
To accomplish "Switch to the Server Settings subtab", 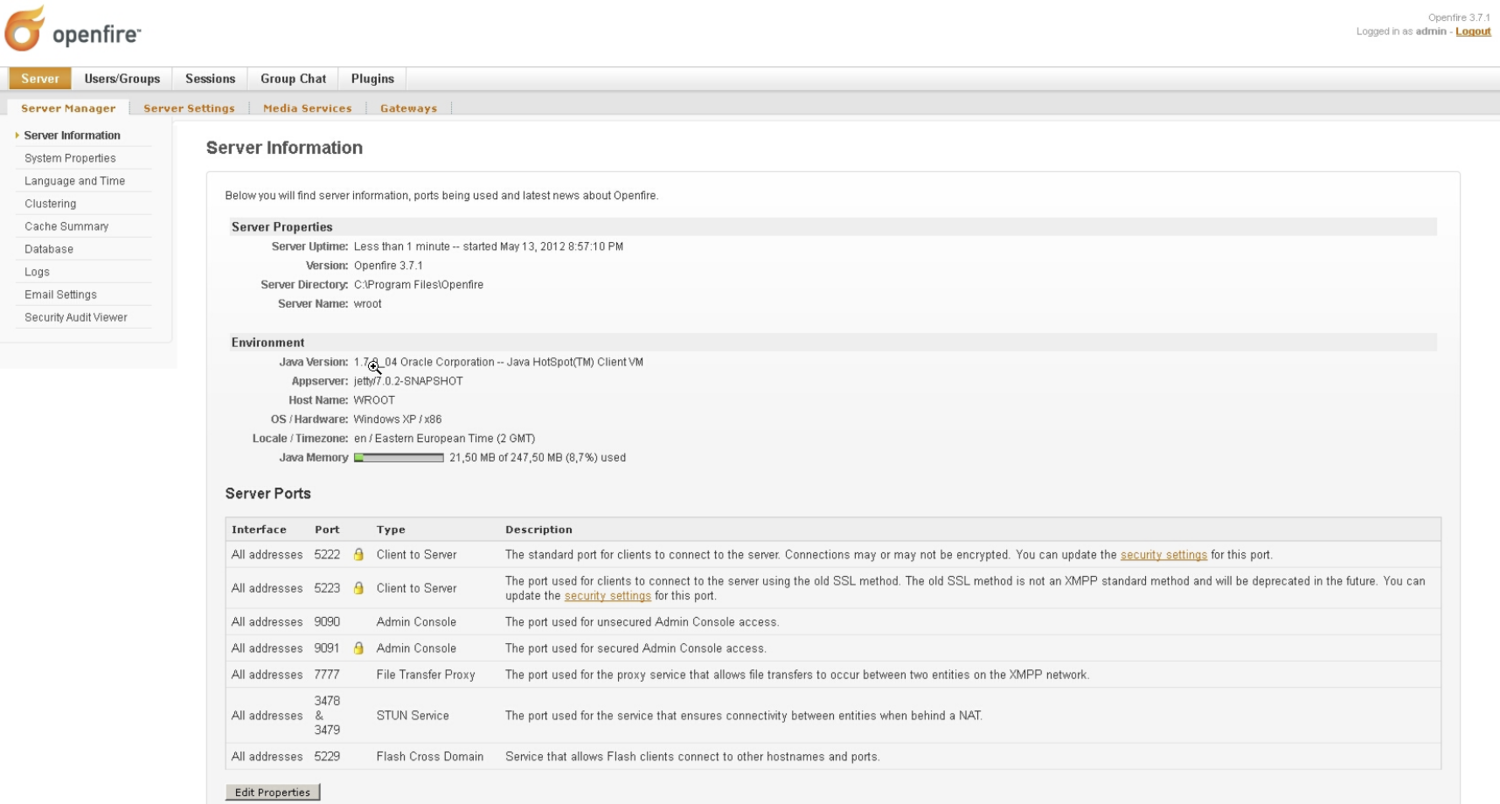I will click(189, 108).
